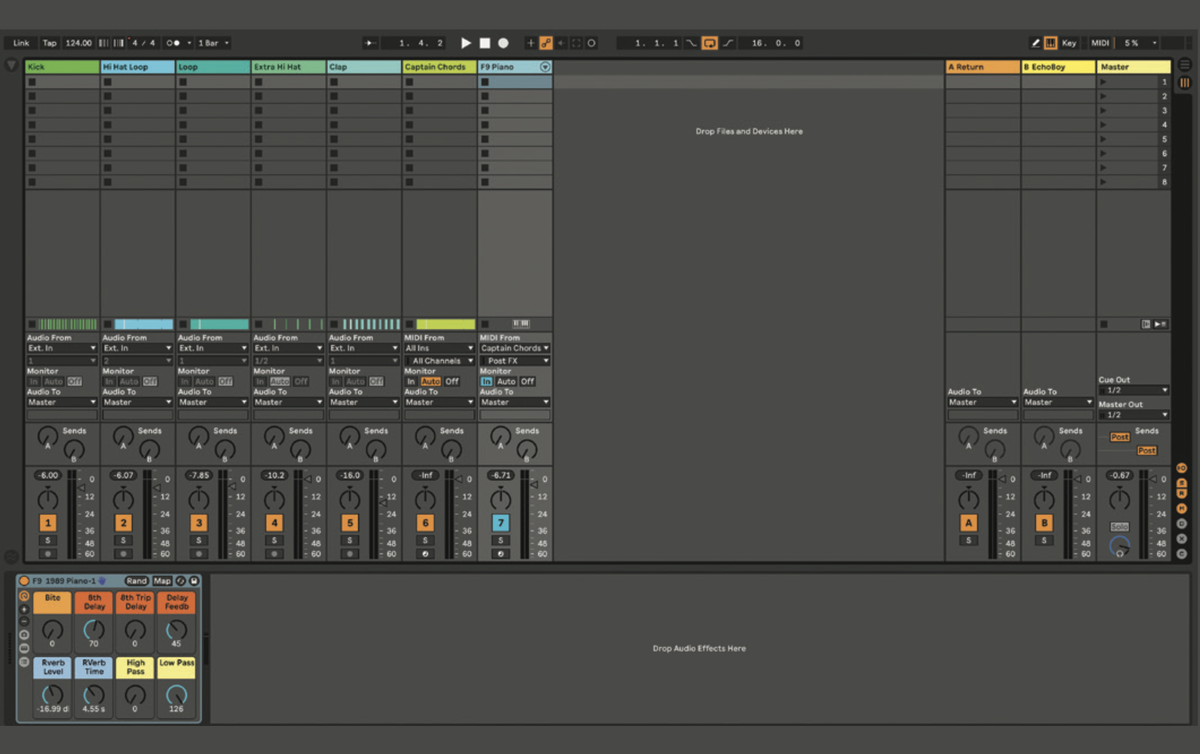Image resolution: width=1200 pixels, height=754 pixels.
Task: Toggle the computer MIDI keyboard icon
Action: pyautogui.click(x=1051, y=43)
